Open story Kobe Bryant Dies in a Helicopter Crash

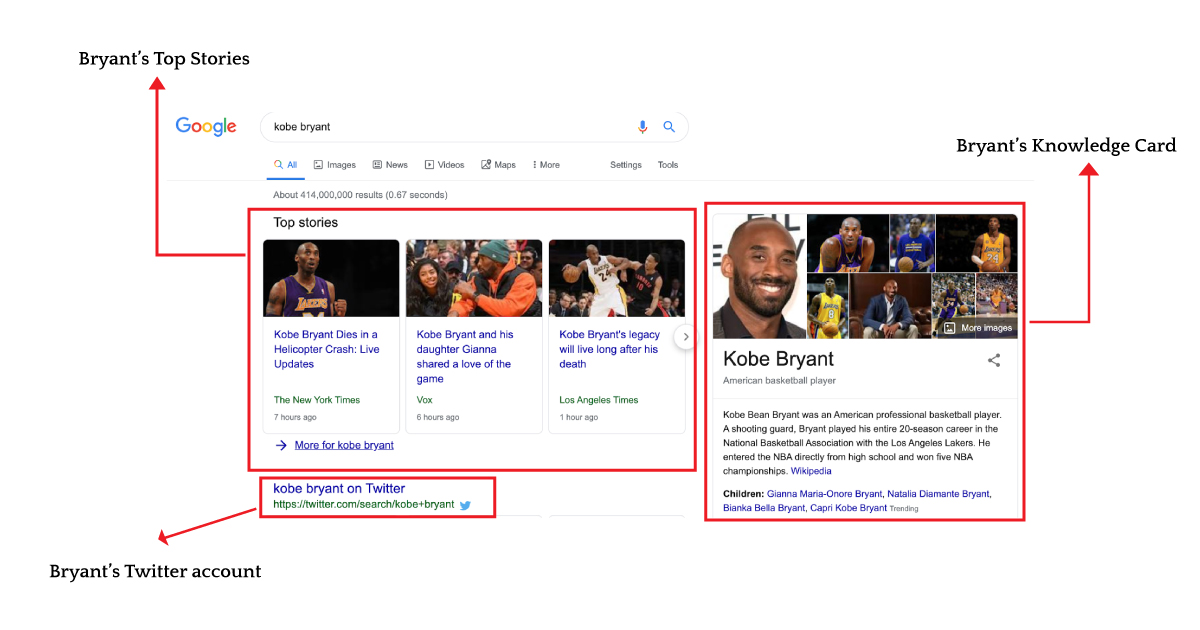point(327,349)
